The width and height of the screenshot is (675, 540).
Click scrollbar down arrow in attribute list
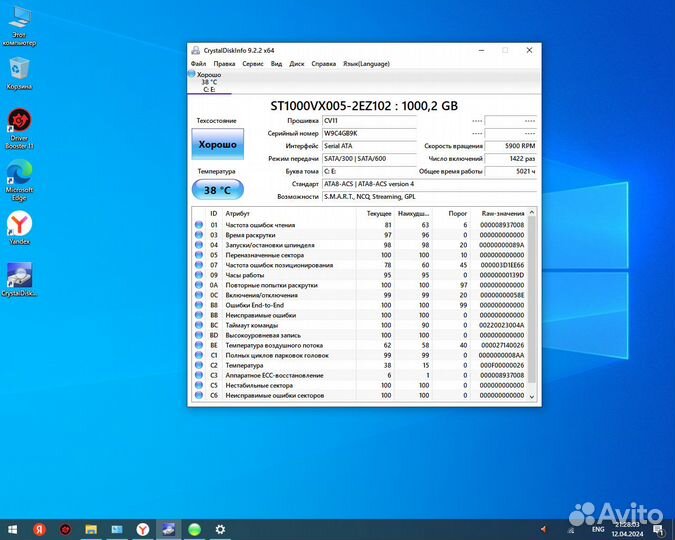(x=532, y=397)
